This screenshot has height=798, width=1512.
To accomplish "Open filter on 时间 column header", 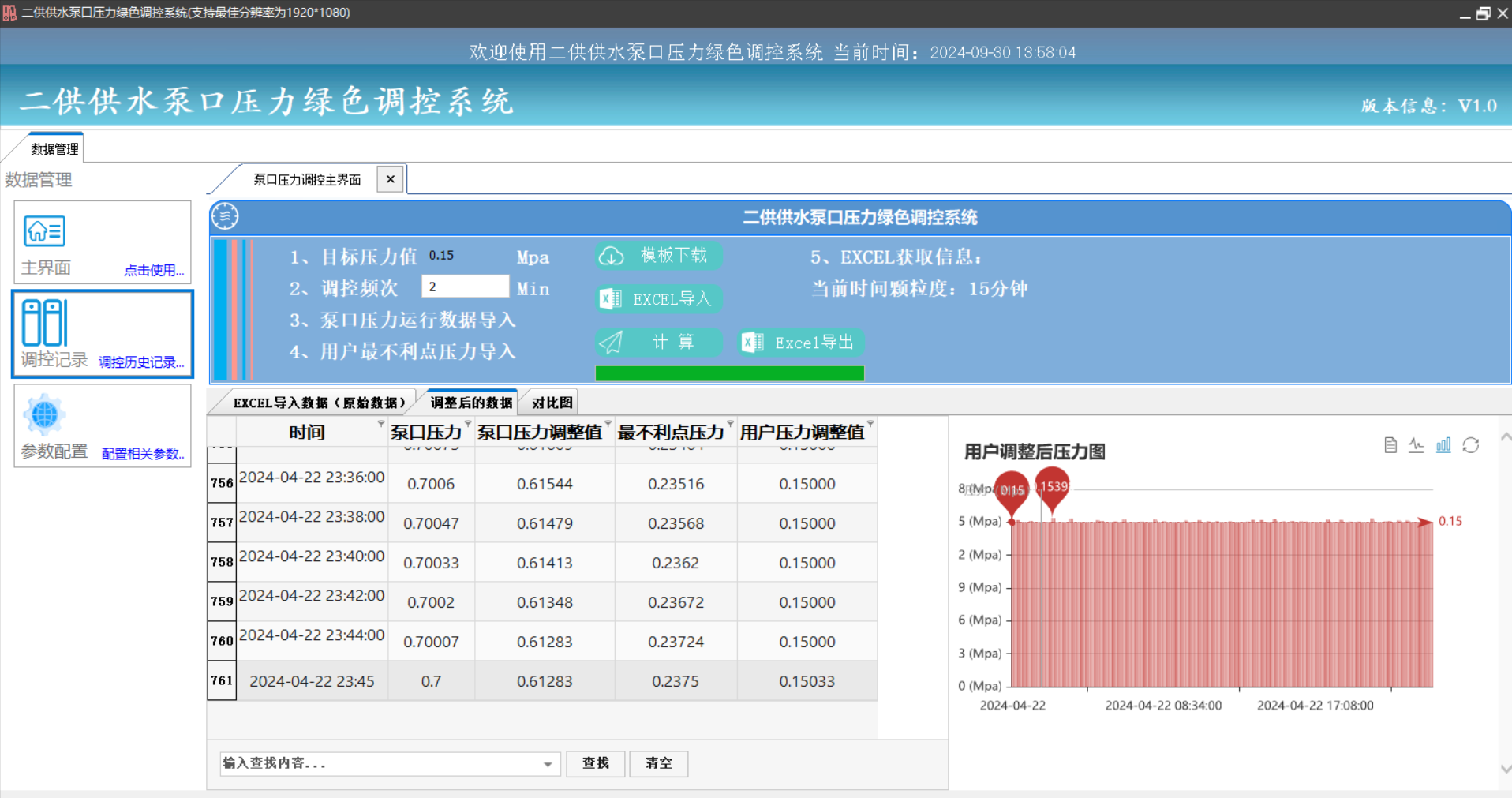I will click(x=381, y=425).
